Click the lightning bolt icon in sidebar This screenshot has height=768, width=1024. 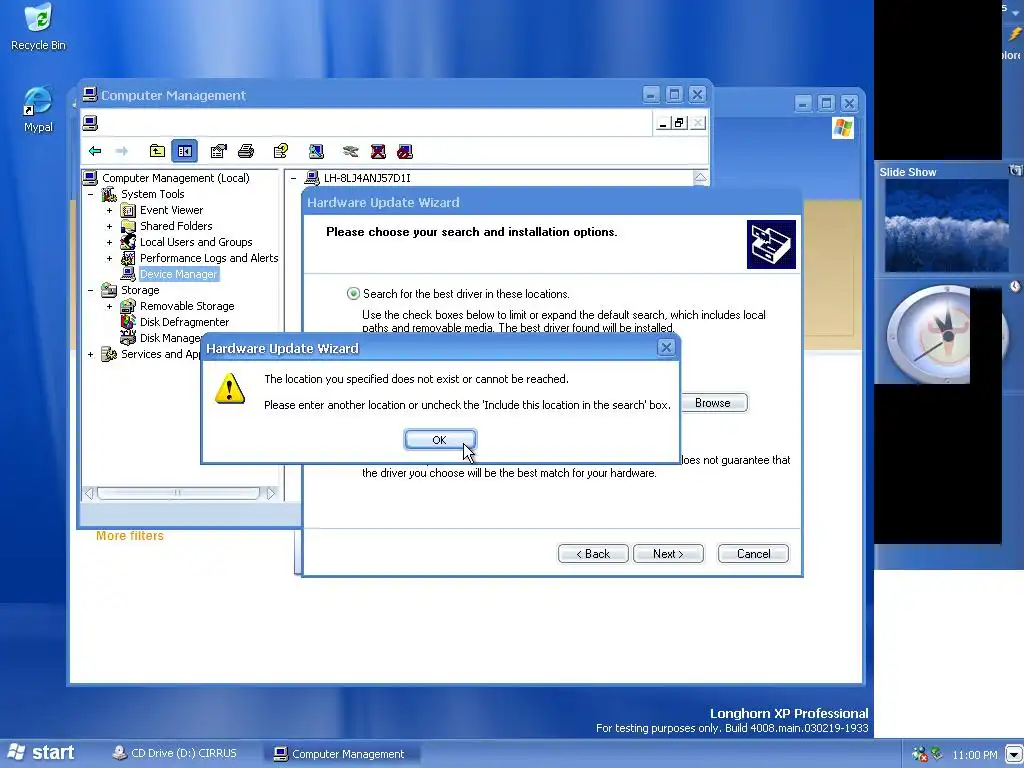[x=1015, y=34]
